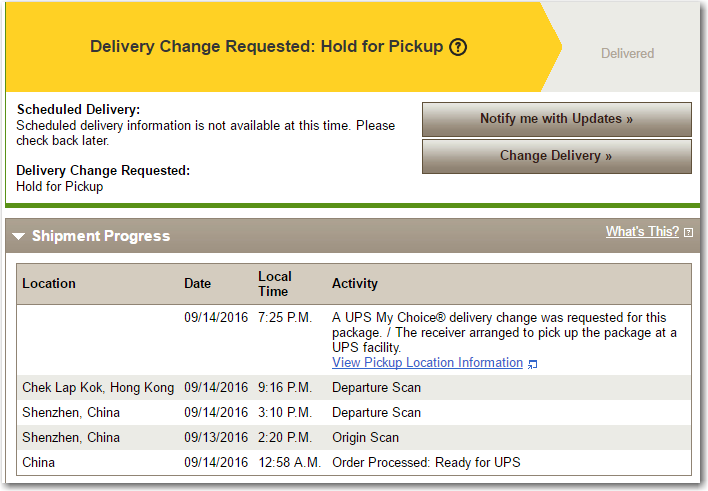Click the Activity column header
This screenshot has width=708, height=491.
pyautogui.click(x=354, y=284)
